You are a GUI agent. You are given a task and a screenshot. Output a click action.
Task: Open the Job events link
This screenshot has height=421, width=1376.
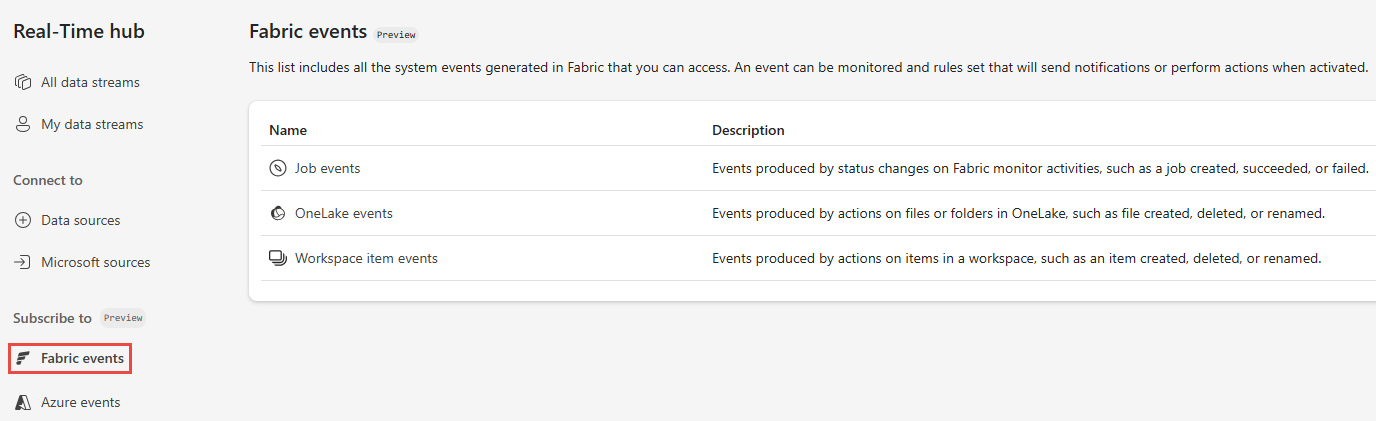[x=327, y=169]
